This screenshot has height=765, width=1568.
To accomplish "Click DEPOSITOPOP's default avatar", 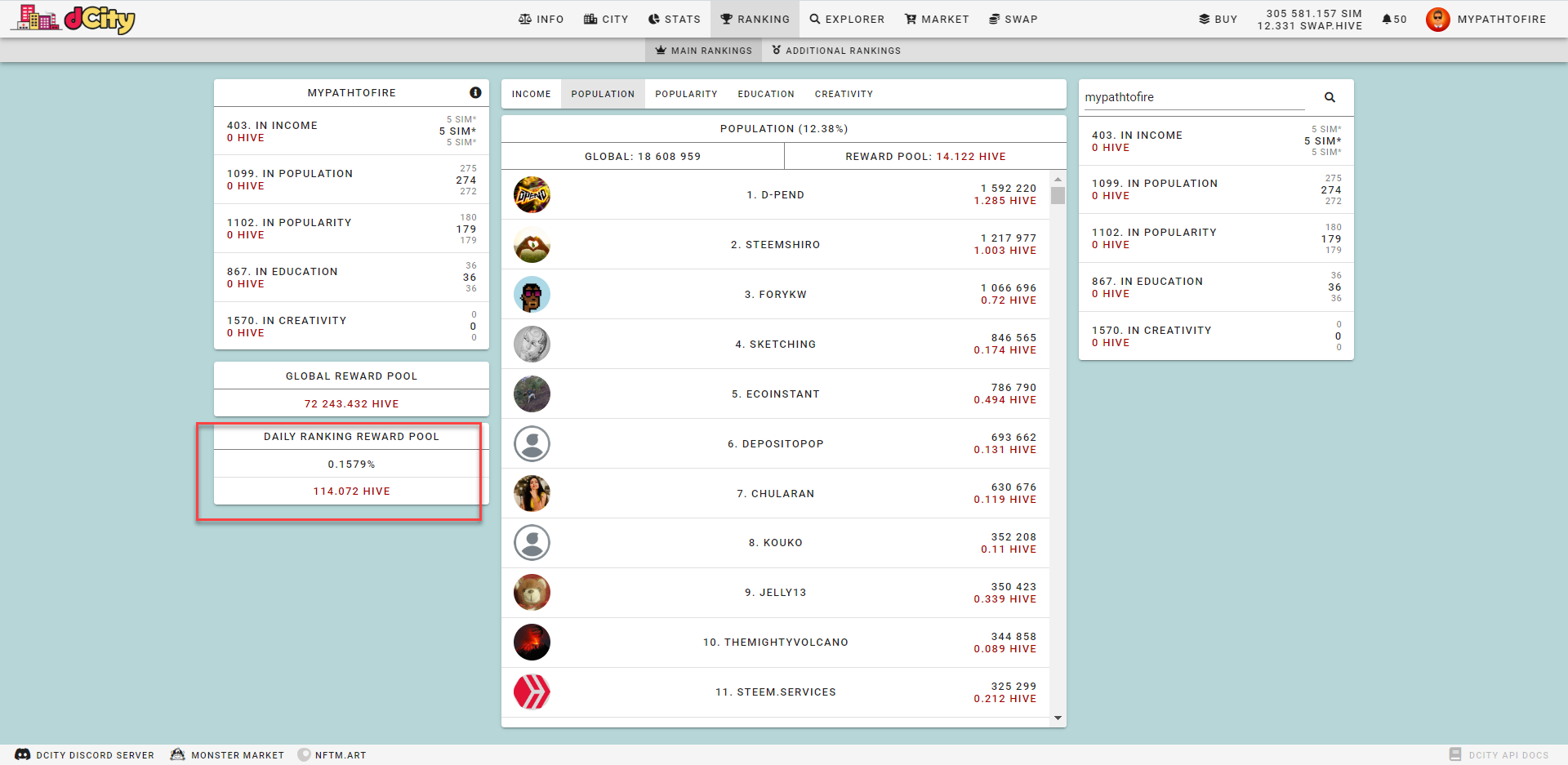I will click(532, 444).
